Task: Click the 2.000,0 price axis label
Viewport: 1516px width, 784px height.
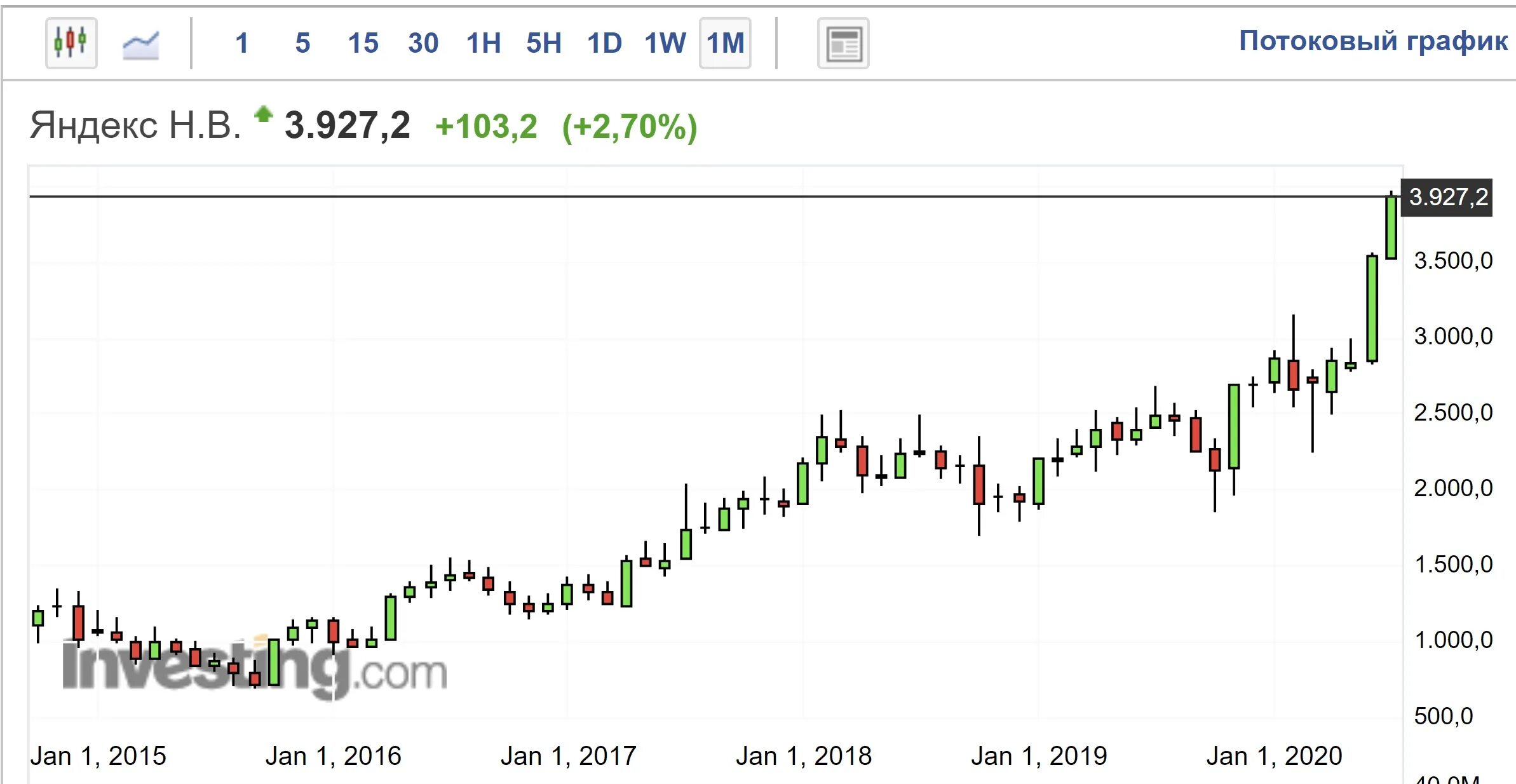Action: [1453, 488]
